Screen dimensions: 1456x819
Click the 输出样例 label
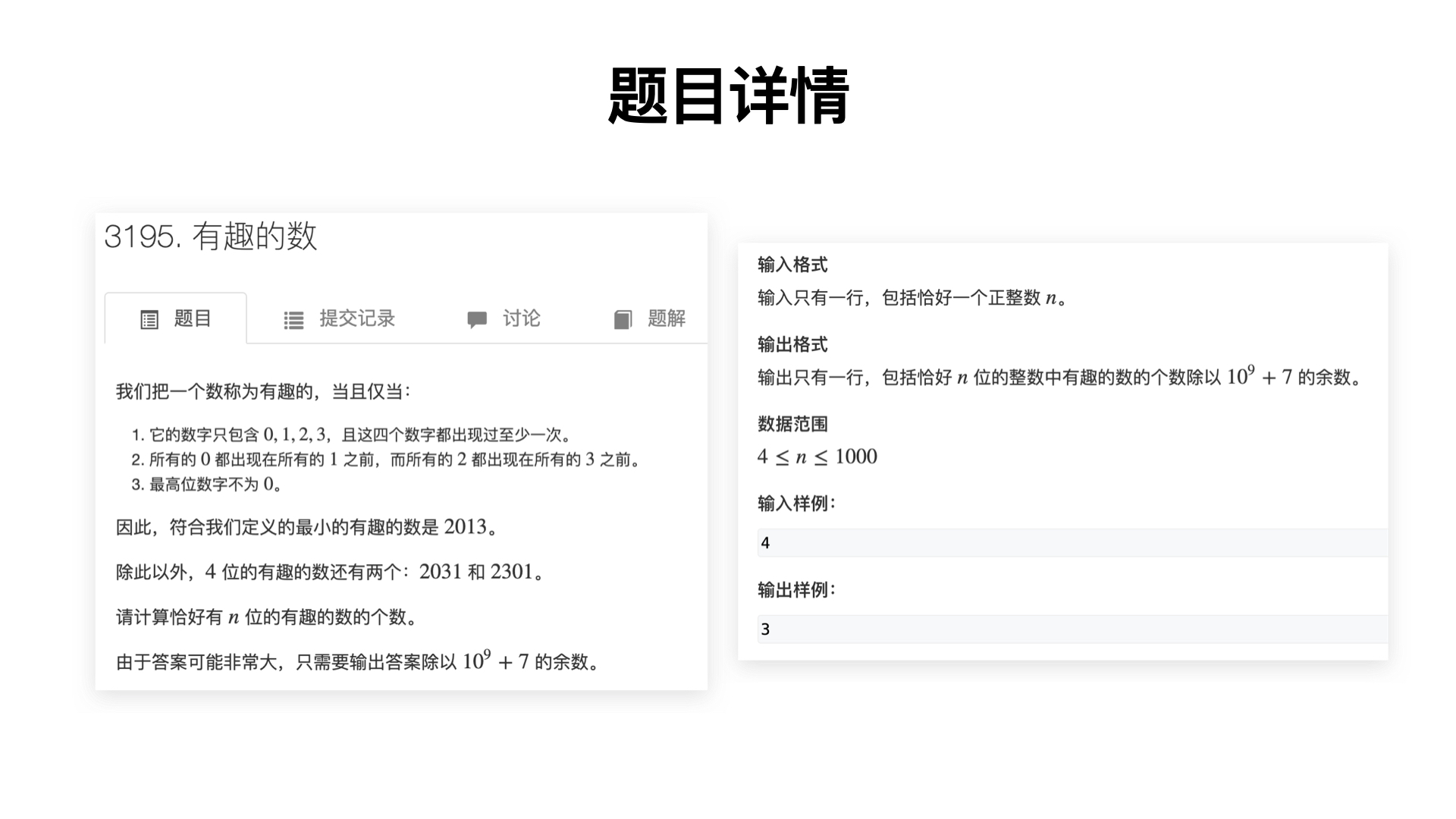(x=795, y=590)
